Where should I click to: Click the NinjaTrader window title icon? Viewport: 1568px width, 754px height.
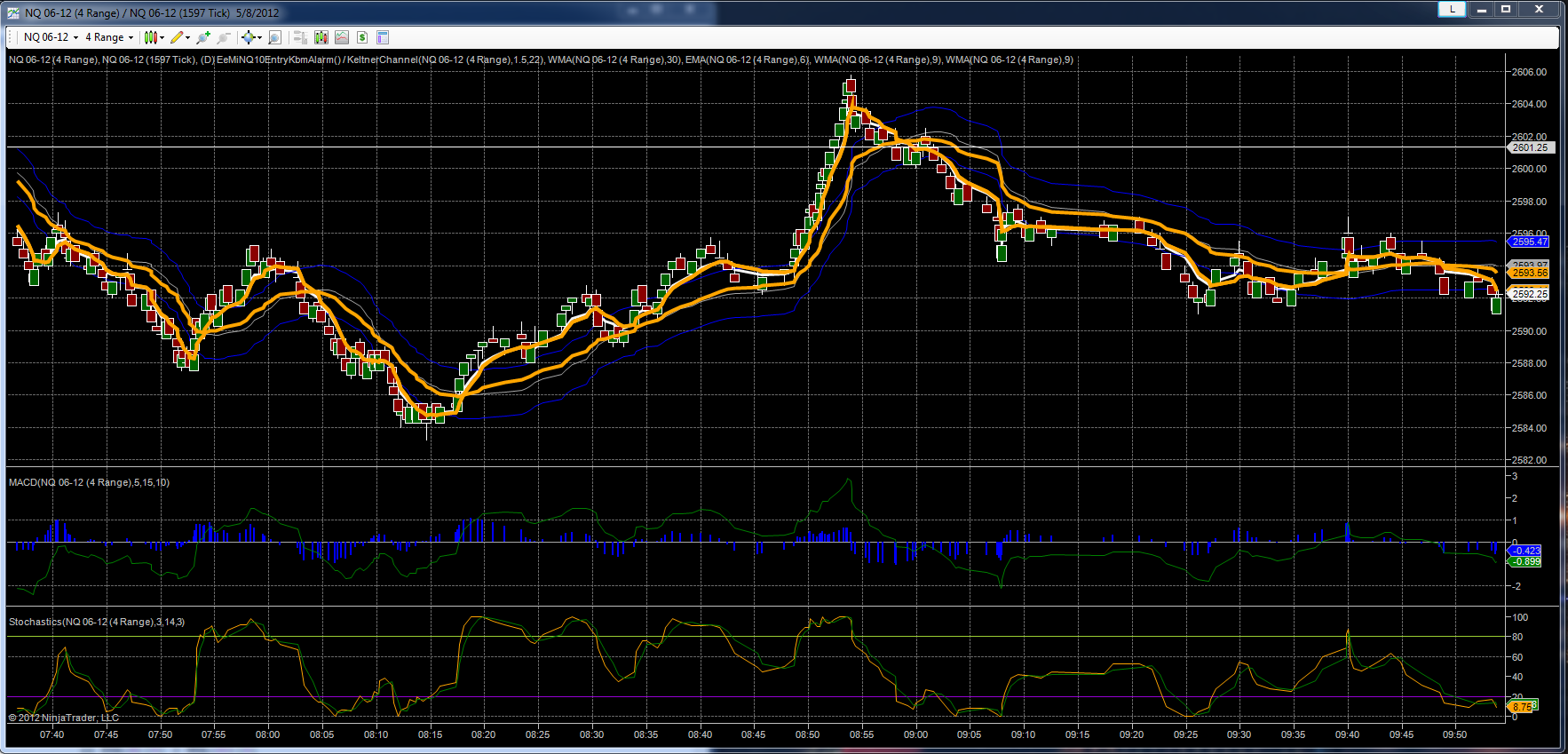click(13, 12)
